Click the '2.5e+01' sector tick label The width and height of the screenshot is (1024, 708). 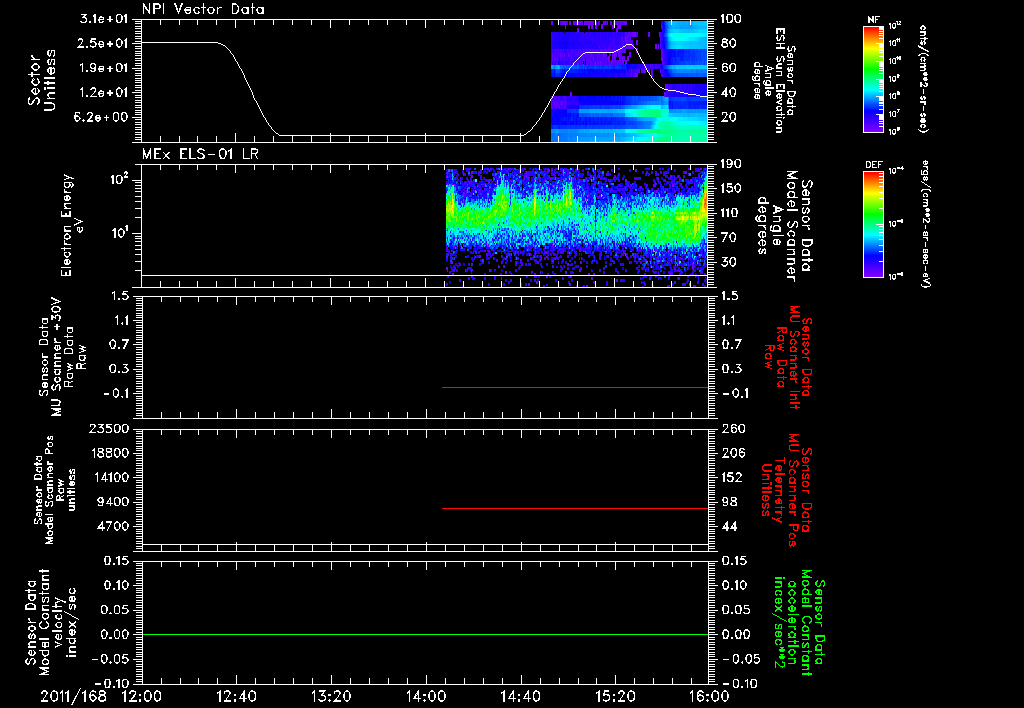tap(104, 43)
